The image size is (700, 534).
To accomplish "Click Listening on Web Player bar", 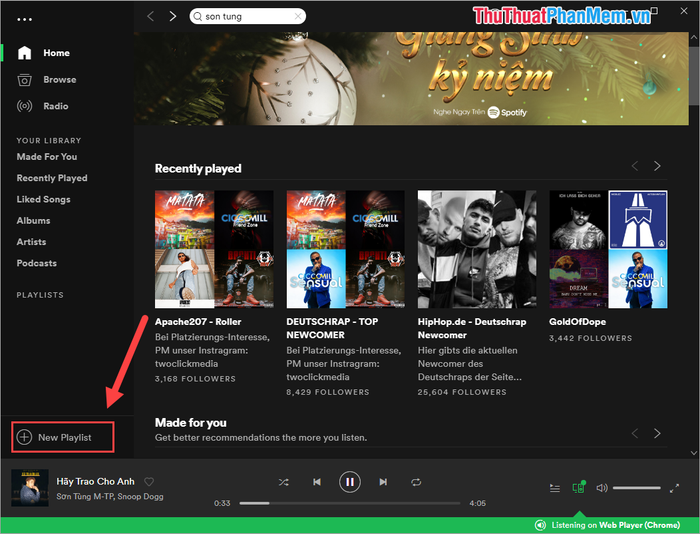I will (x=607, y=525).
